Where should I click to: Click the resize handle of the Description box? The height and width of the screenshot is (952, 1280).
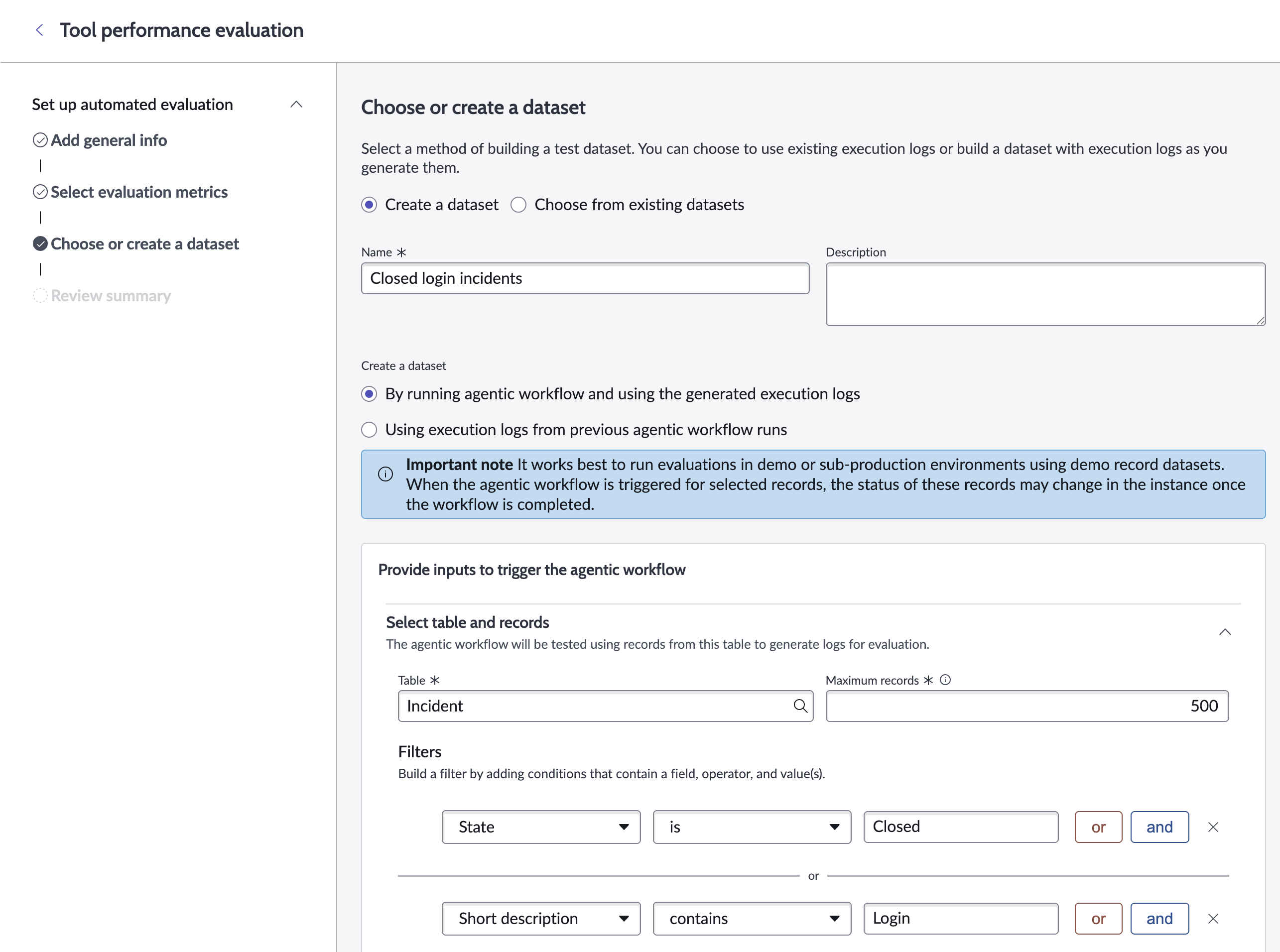(x=1261, y=321)
